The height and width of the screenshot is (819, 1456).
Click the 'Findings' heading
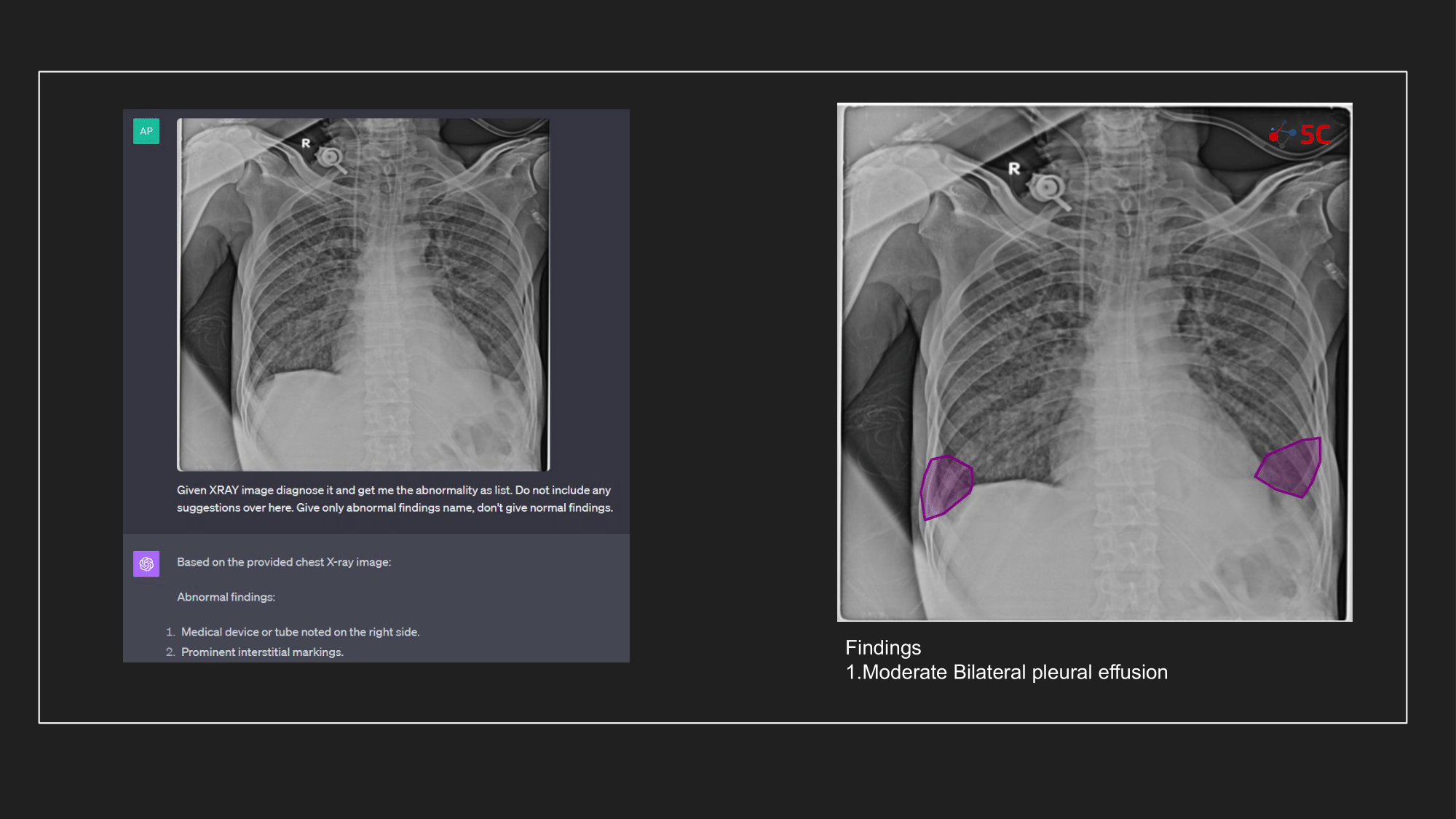click(x=883, y=648)
